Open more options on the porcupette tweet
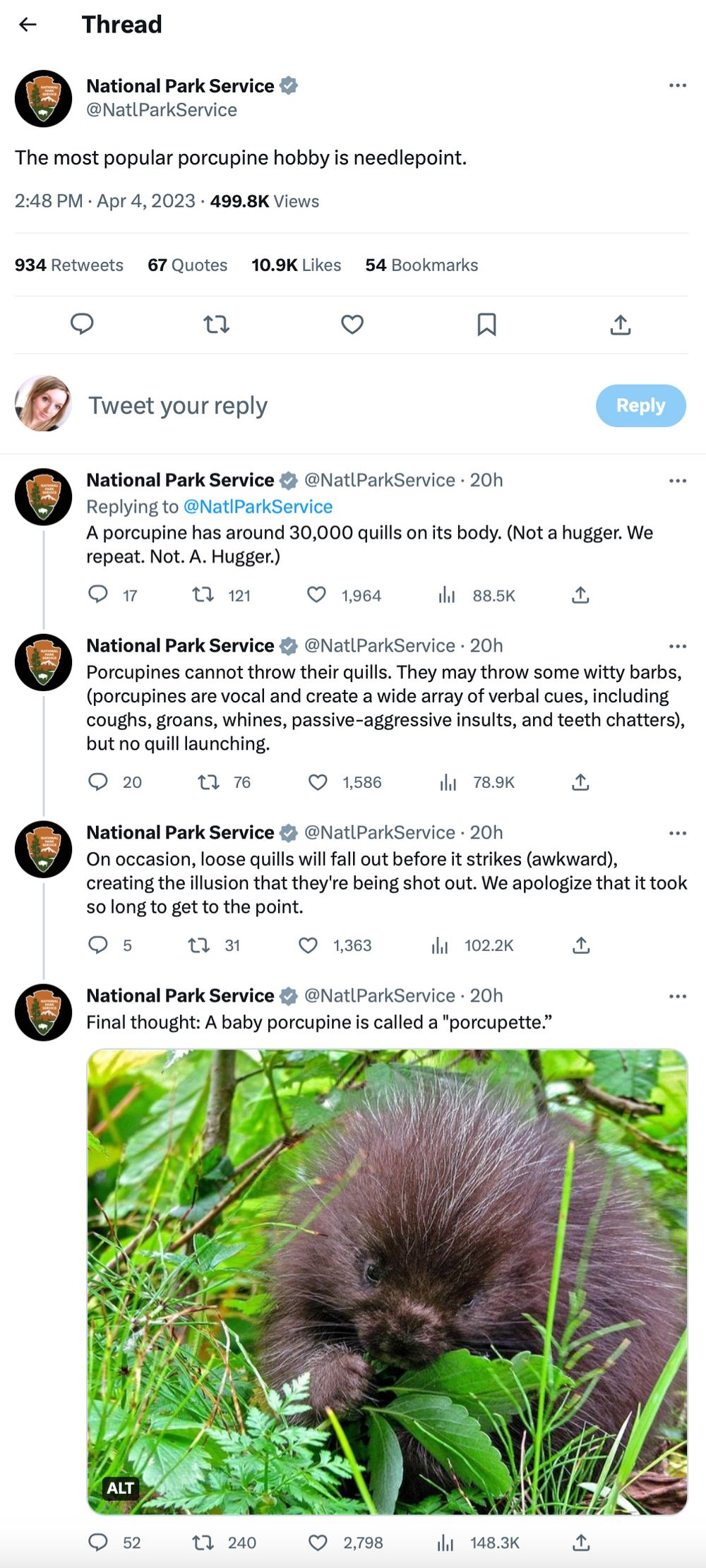 pyautogui.click(x=676, y=995)
